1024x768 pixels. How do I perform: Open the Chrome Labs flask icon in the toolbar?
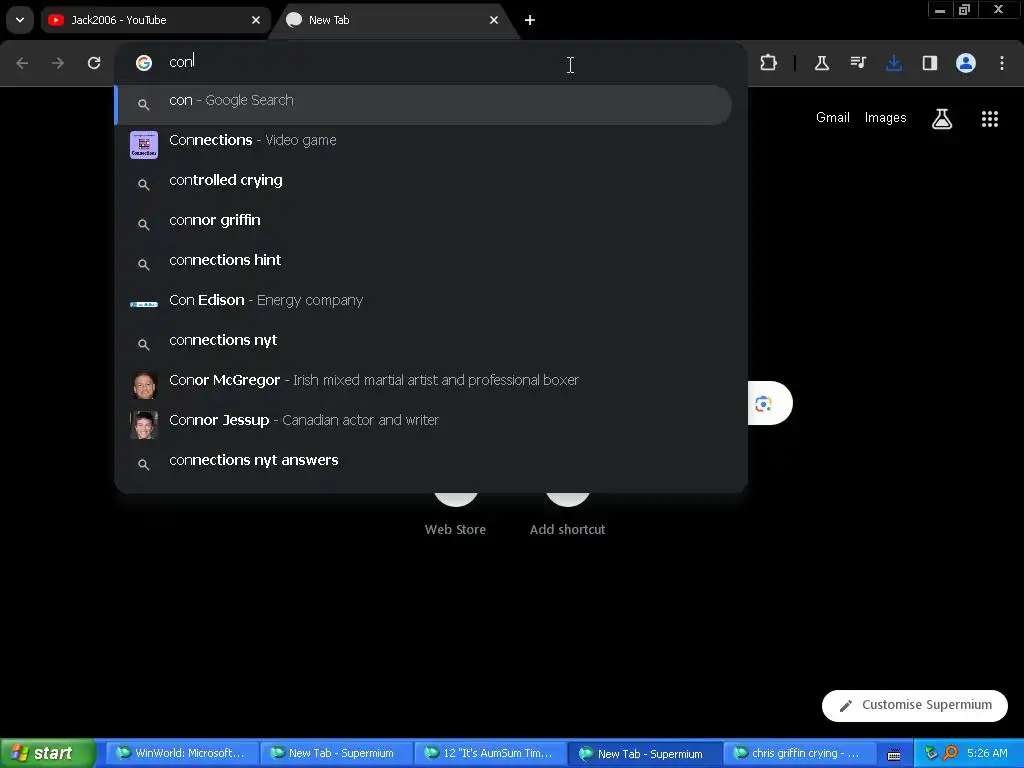coord(822,63)
